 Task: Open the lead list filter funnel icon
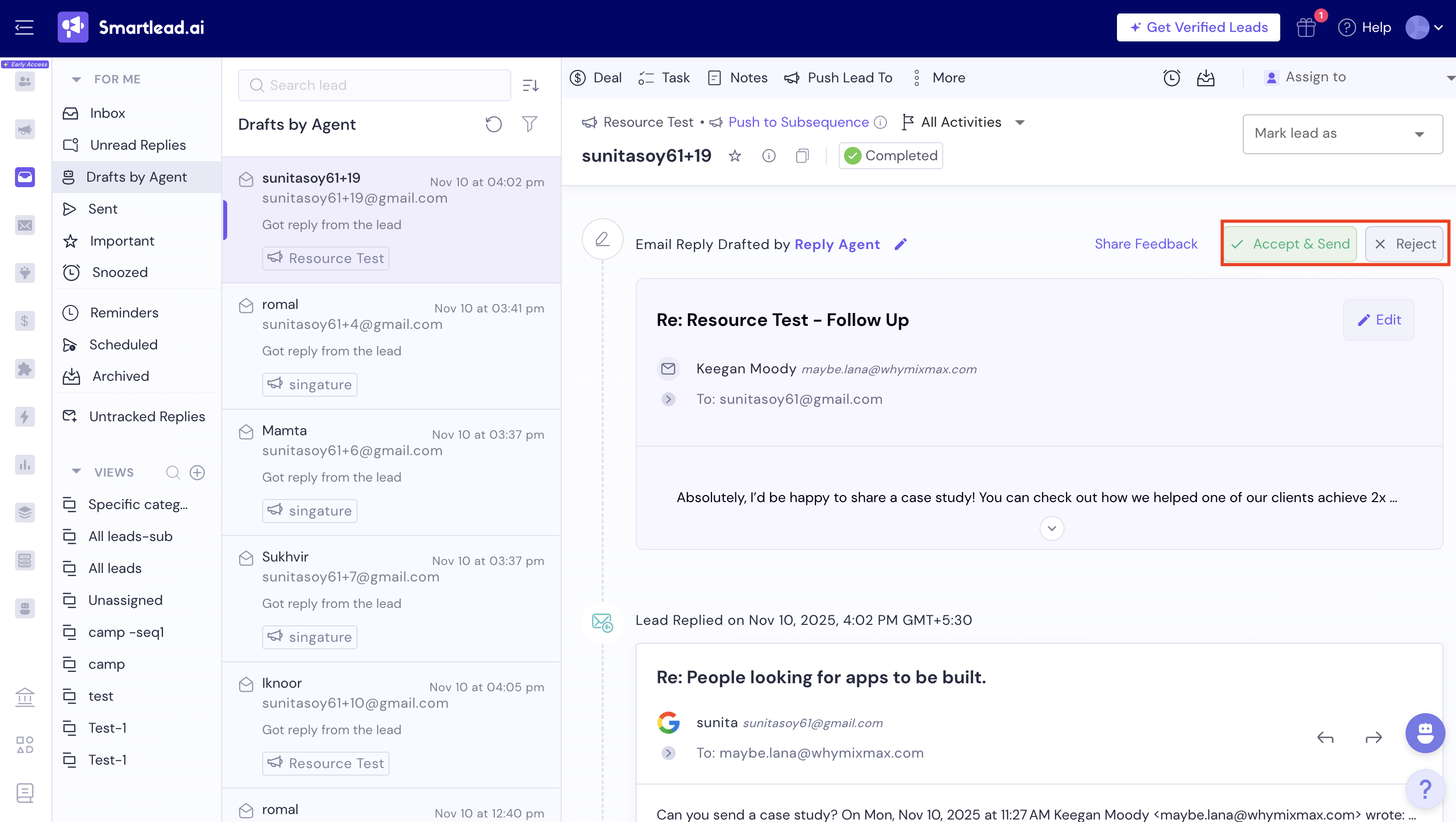click(530, 124)
